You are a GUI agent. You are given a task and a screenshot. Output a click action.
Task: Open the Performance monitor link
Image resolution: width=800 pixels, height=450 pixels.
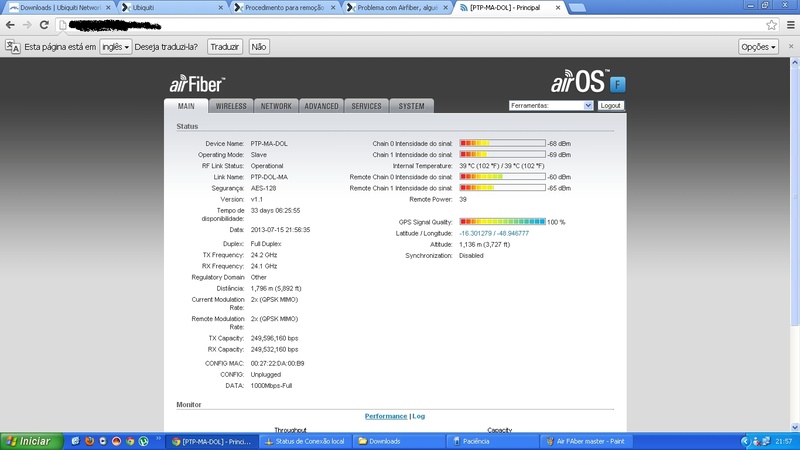(386, 416)
